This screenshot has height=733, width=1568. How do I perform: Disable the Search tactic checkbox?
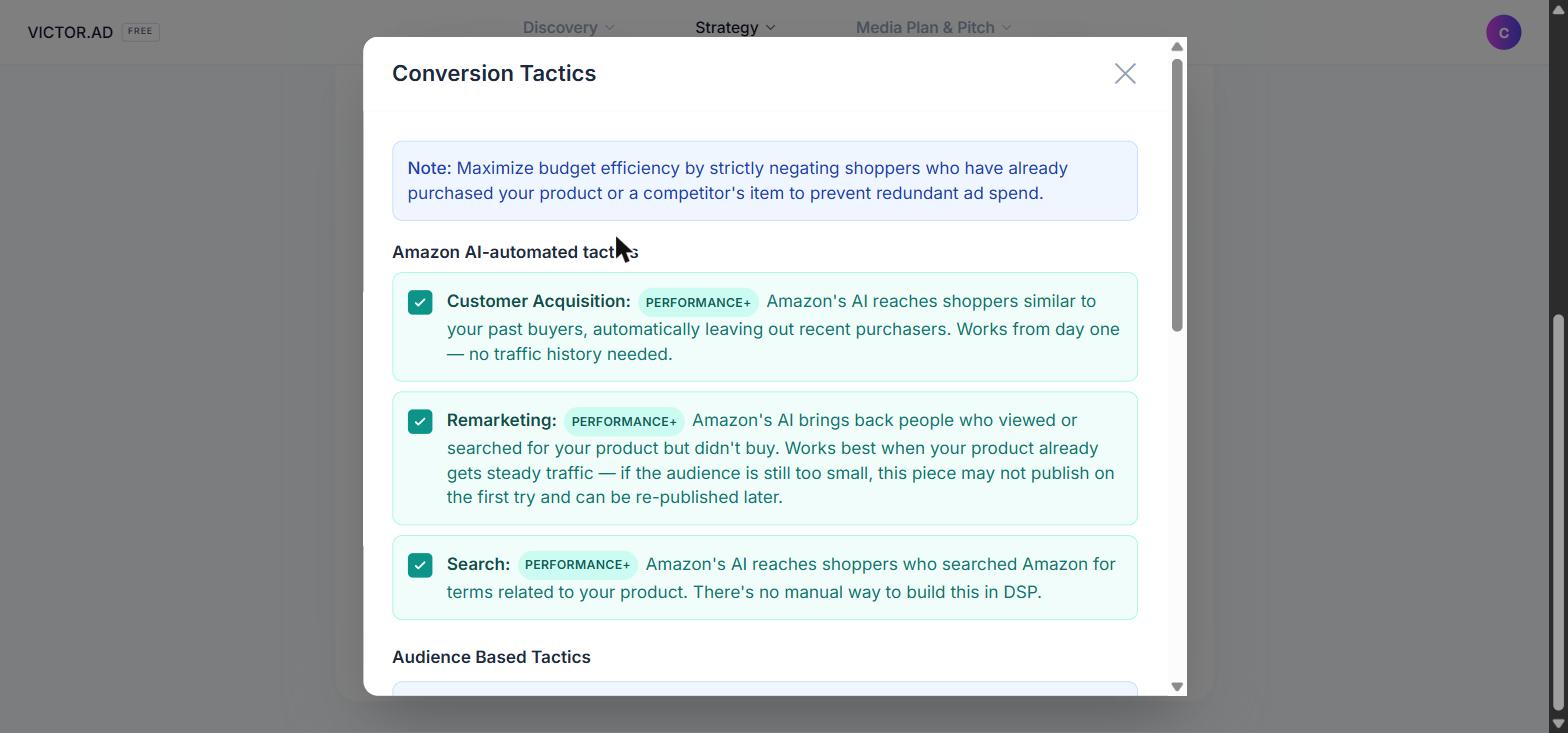(x=420, y=565)
